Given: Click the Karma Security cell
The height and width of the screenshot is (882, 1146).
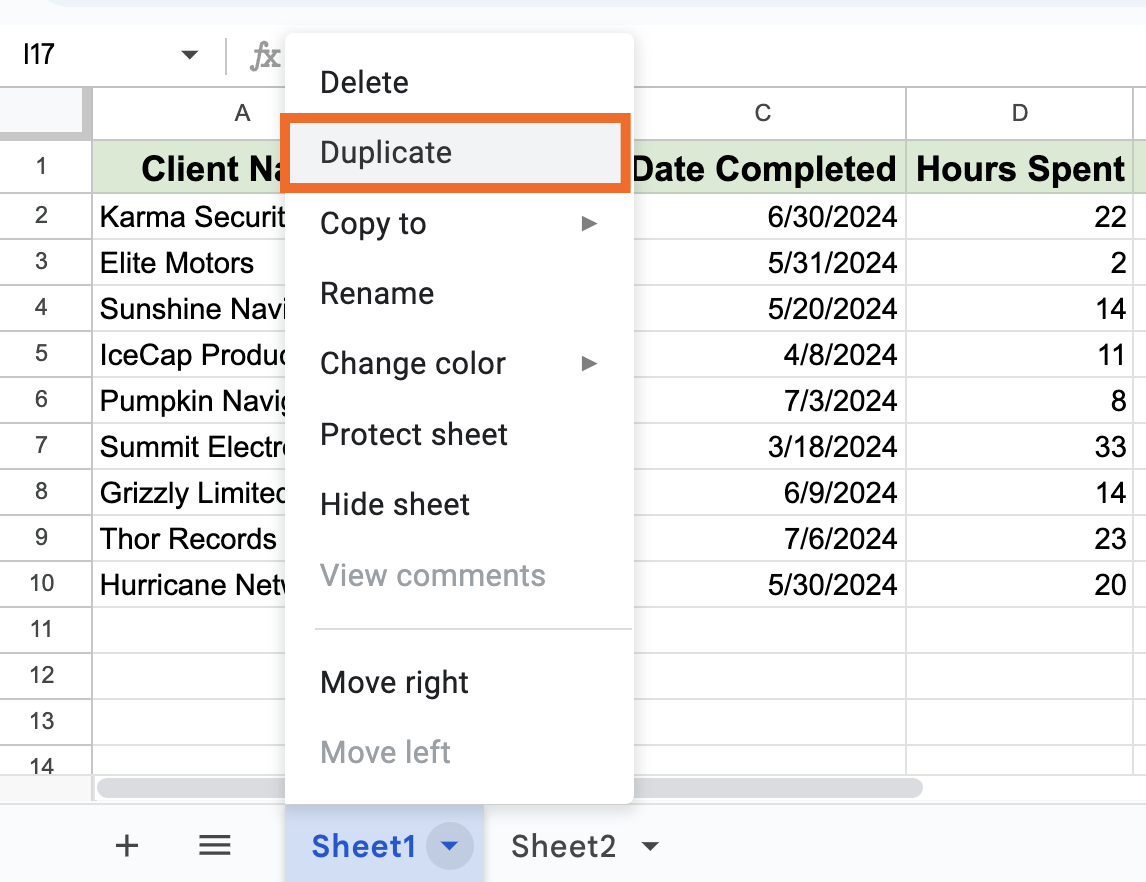Looking at the screenshot, I should coord(189,216).
